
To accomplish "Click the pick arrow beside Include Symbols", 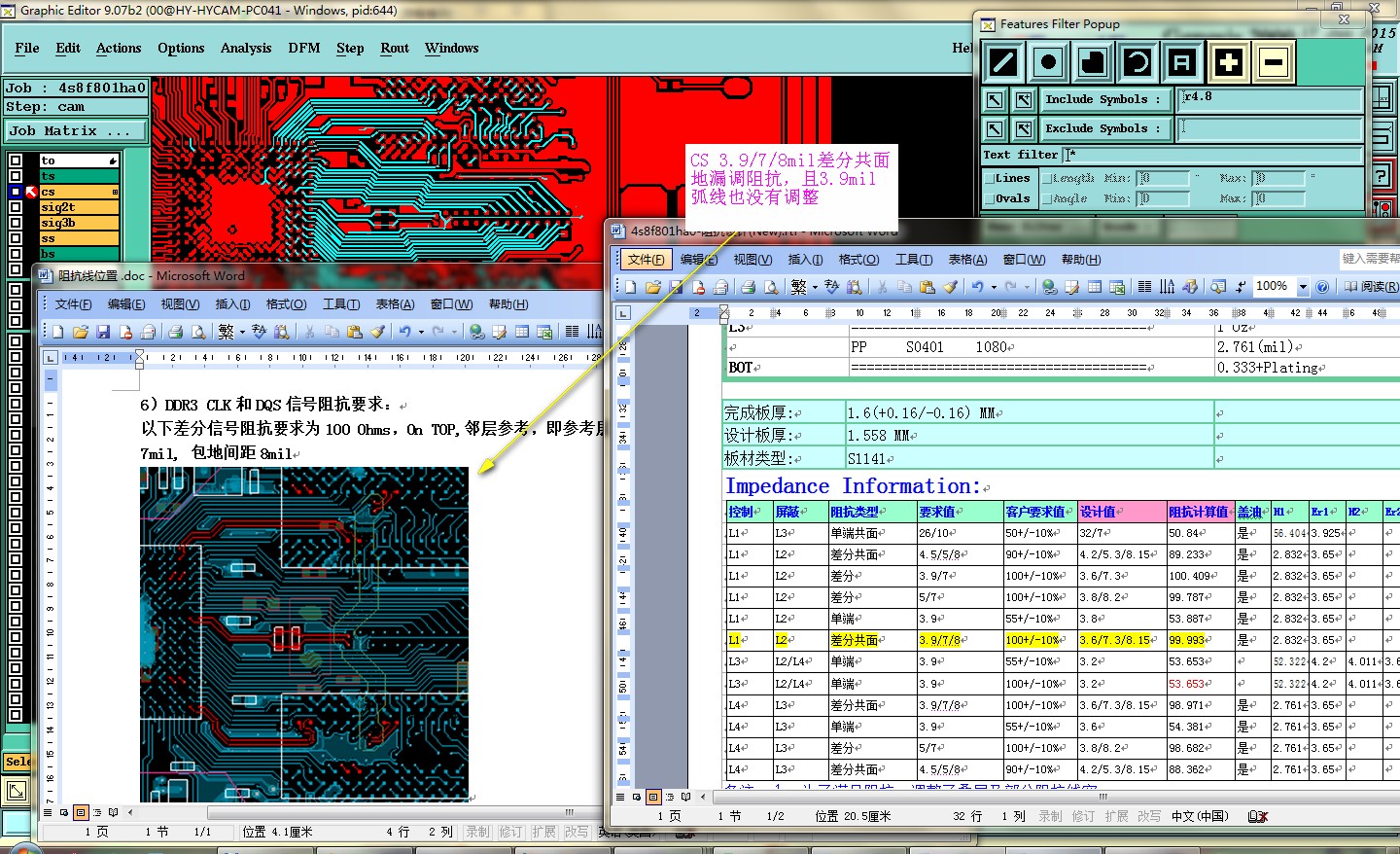I will click(995, 100).
